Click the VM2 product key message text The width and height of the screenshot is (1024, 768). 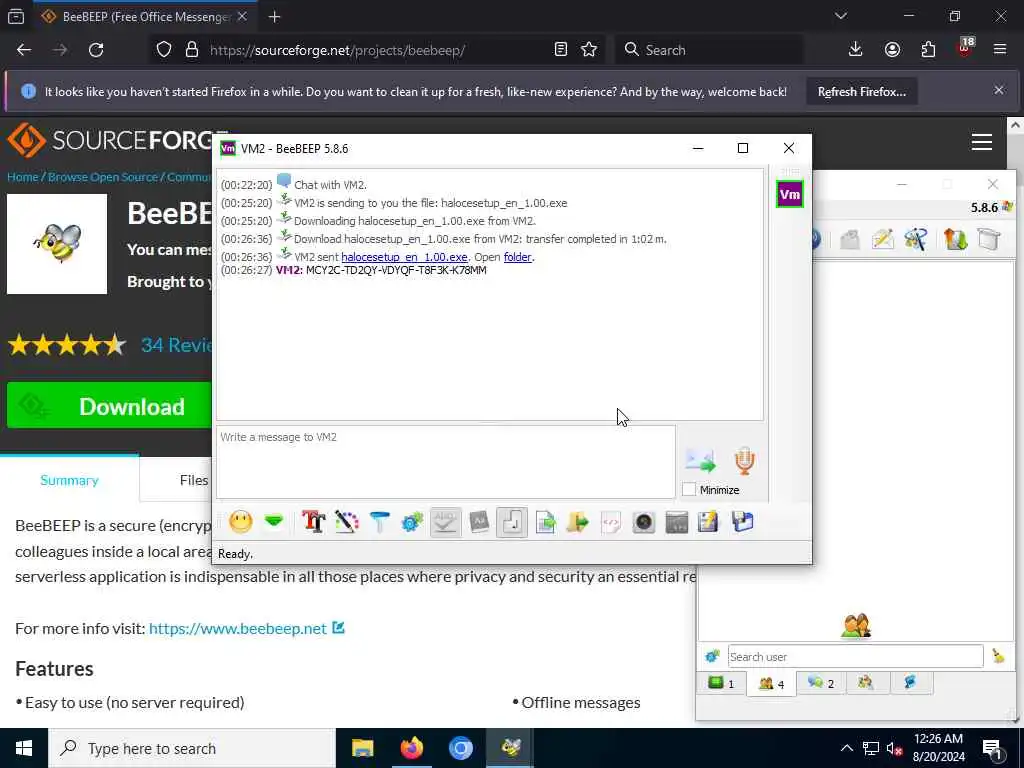coord(396,270)
